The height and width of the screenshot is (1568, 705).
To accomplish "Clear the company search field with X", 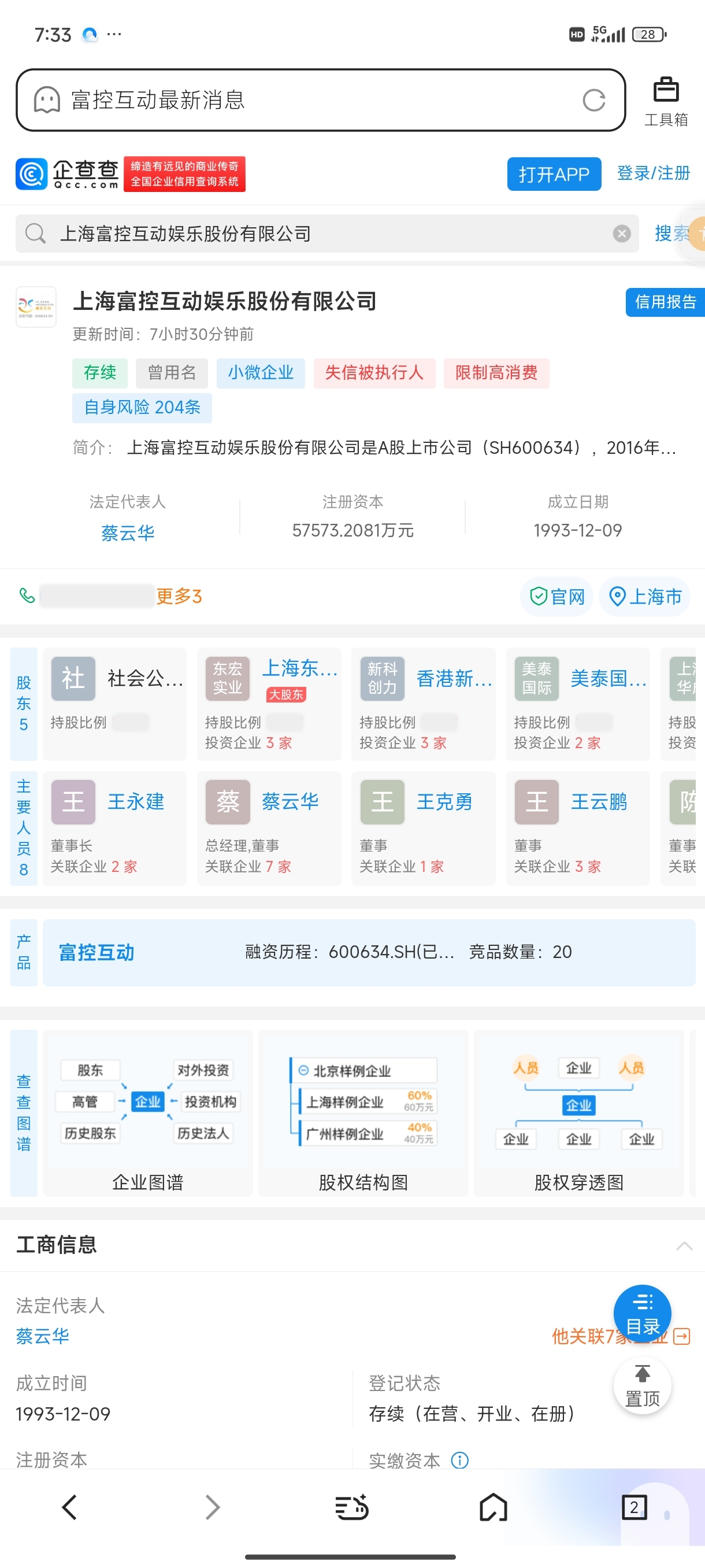I will tap(621, 234).
